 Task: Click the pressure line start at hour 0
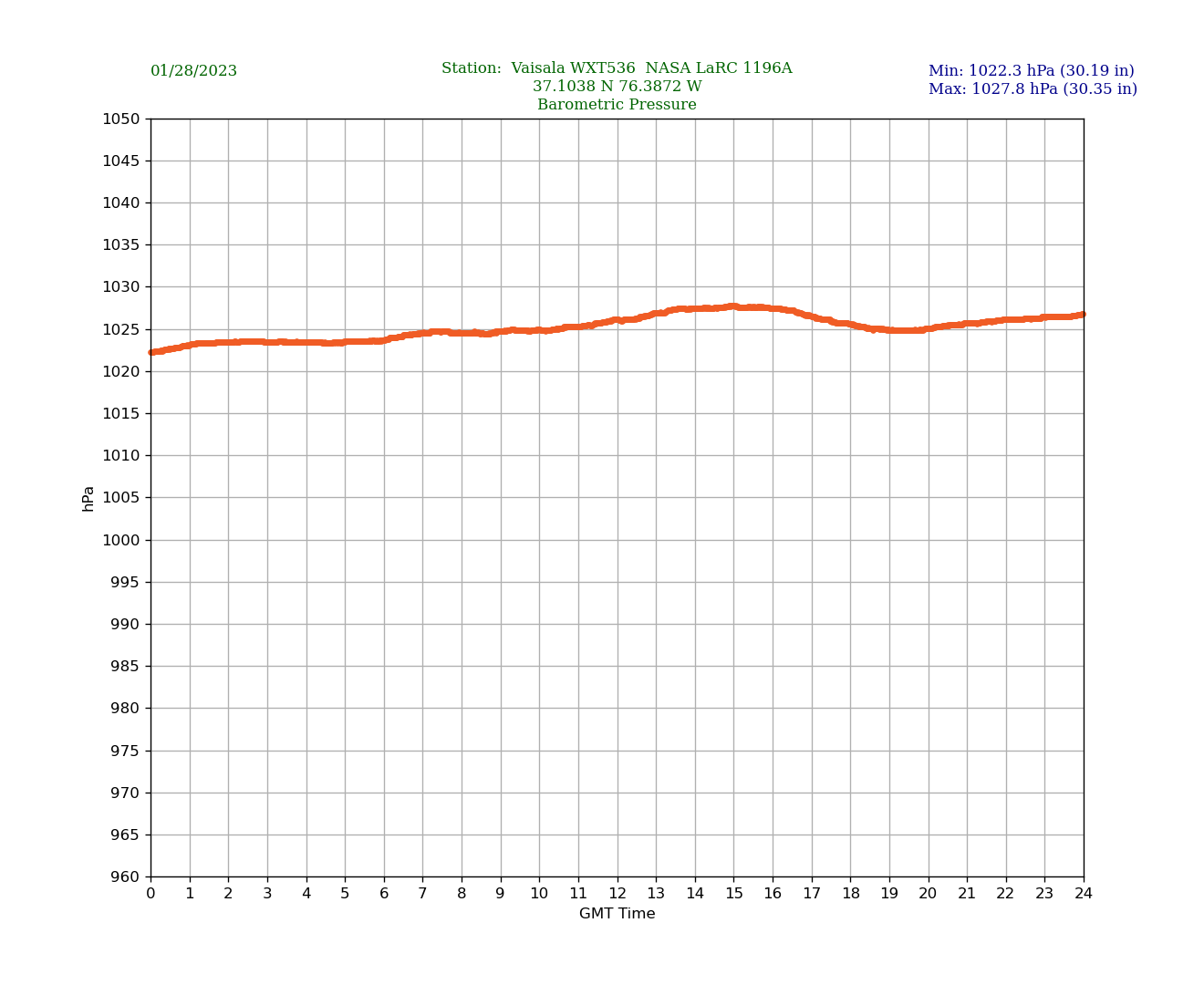point(151,352)
